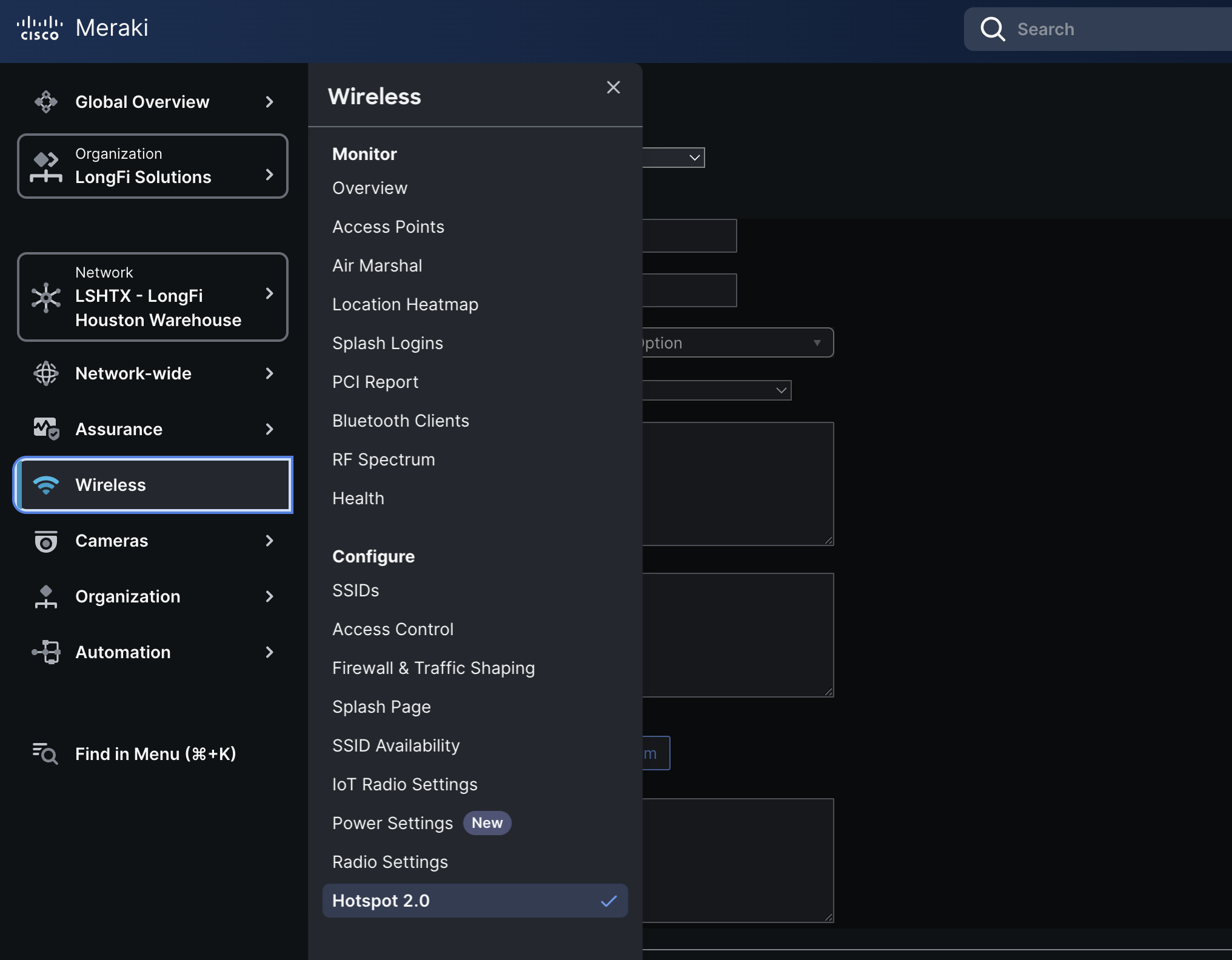Image resolution: width=1232 pixels, height=960 pixels.
Task: Click the Meraki brand name
Action: 112,28
